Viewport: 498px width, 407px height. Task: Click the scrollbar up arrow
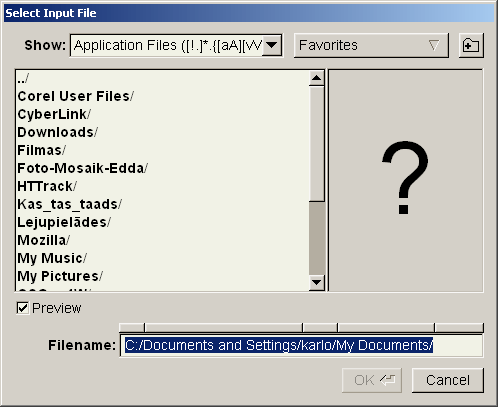[316, 78]
